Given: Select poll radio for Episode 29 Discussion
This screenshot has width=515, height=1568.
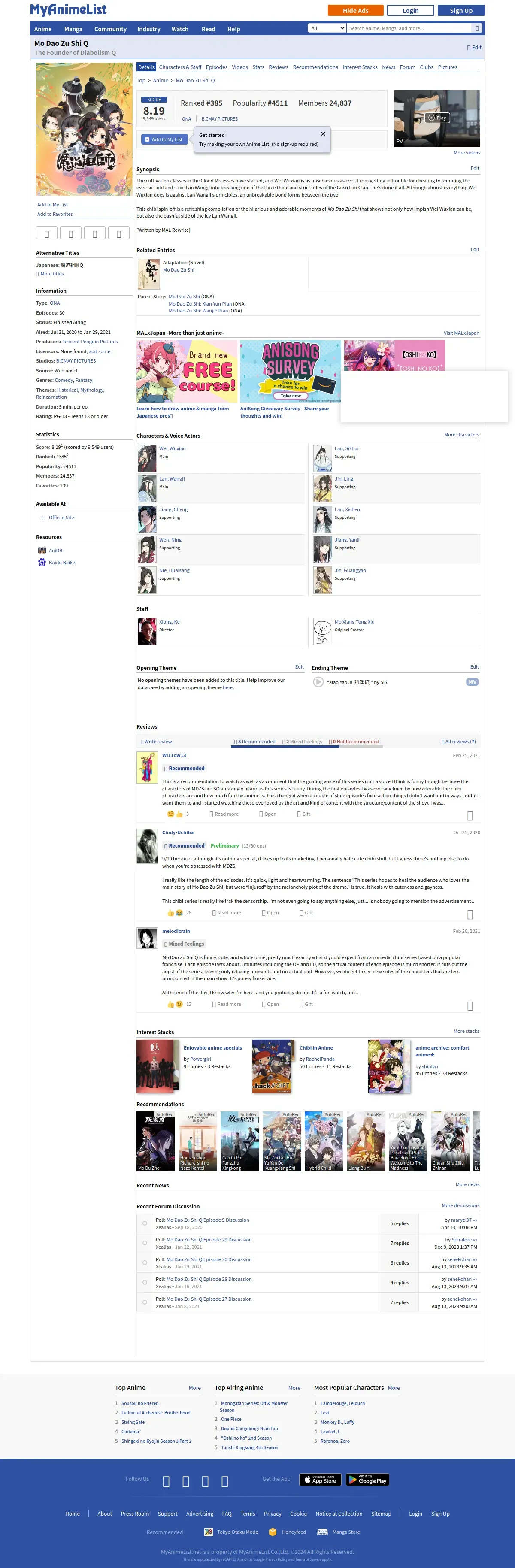Looking at the screenshot, I should pyautogui.click(x=145, y=1243).
